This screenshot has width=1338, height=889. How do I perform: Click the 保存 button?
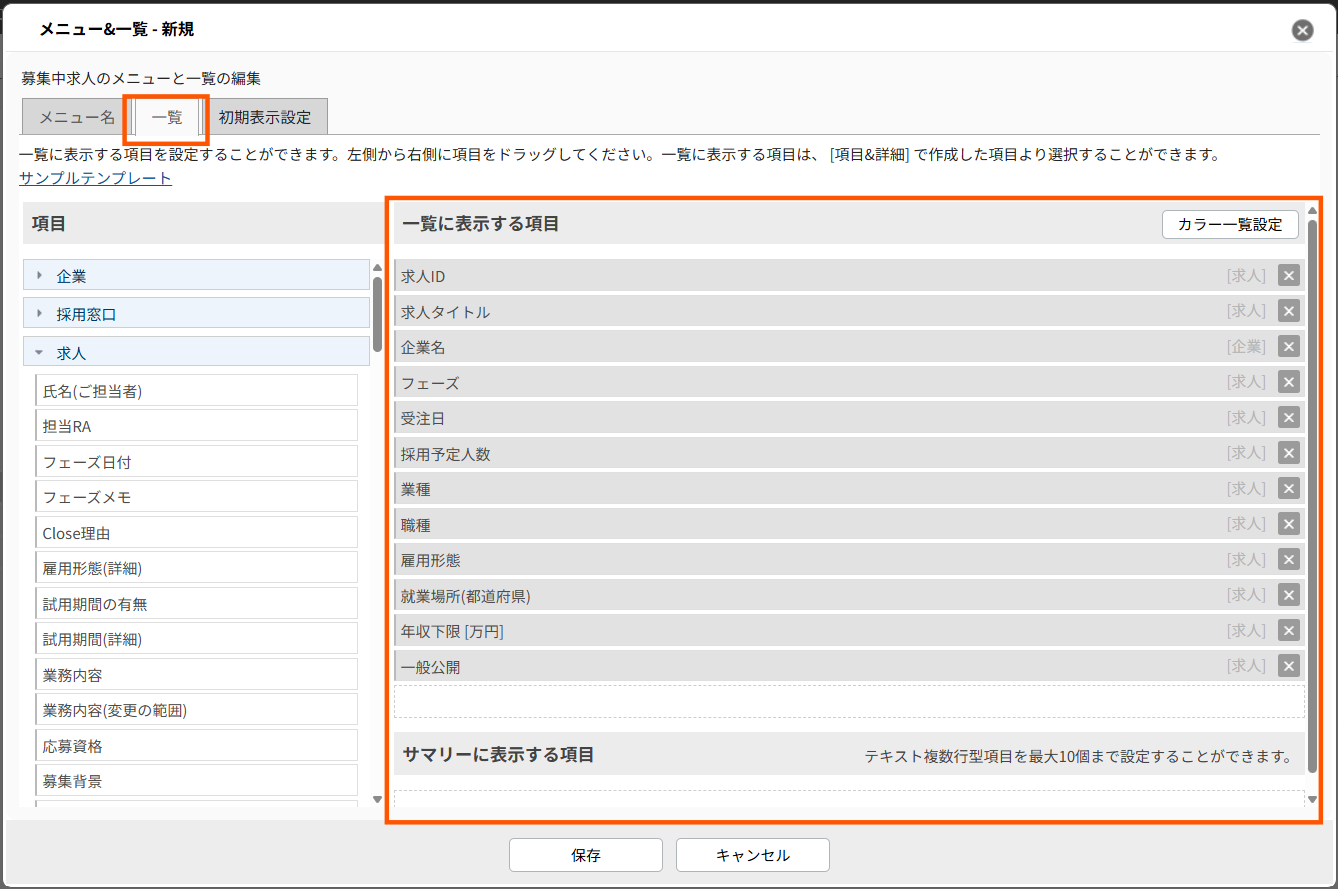586,855
